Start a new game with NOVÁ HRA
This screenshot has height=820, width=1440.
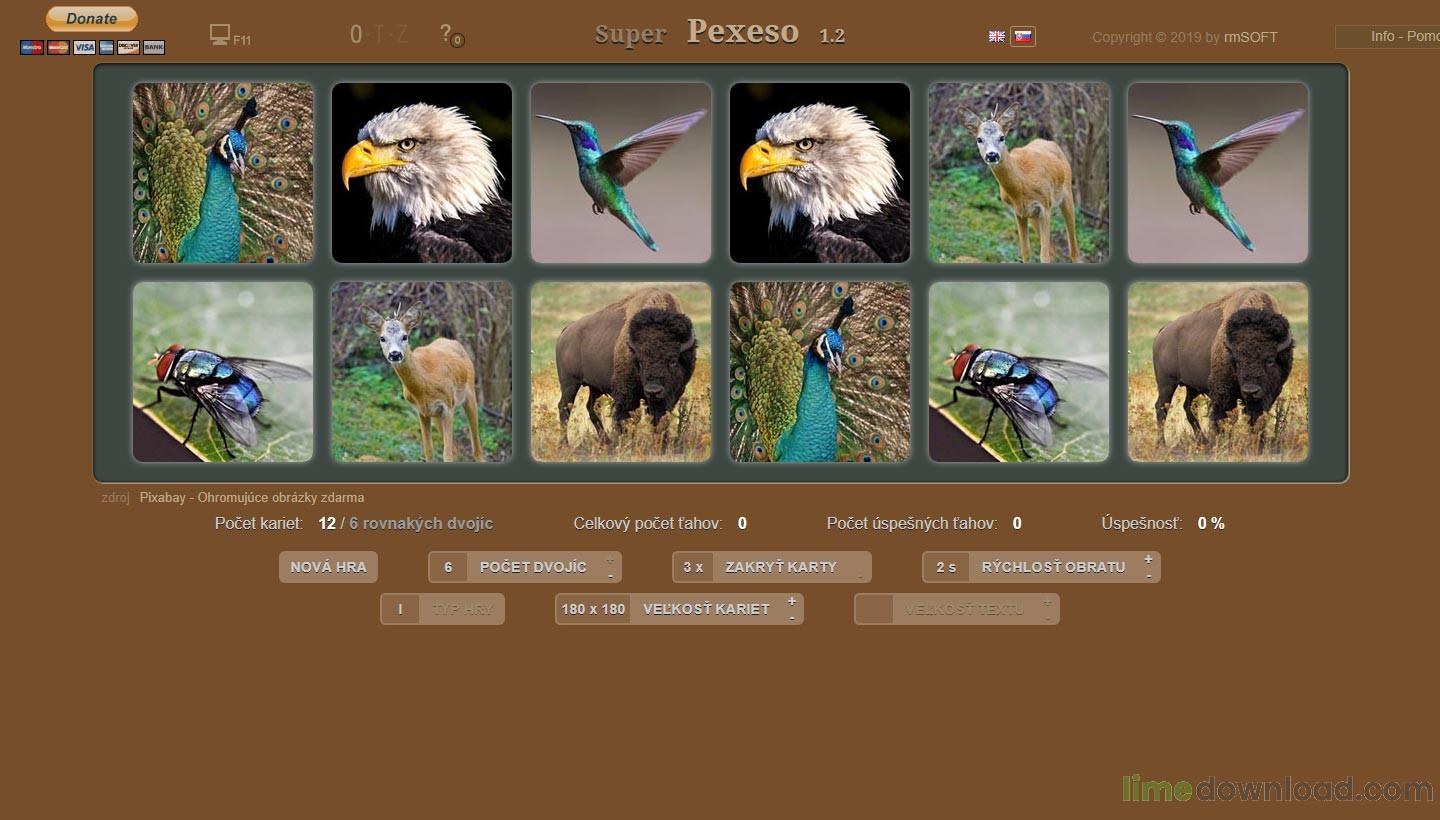point(328,567)
